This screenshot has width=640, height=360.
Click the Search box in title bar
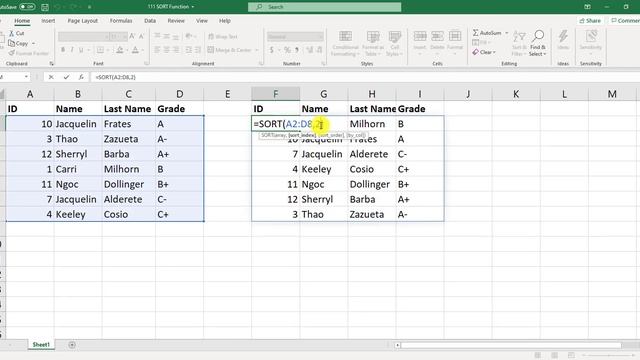coord(324,7)
